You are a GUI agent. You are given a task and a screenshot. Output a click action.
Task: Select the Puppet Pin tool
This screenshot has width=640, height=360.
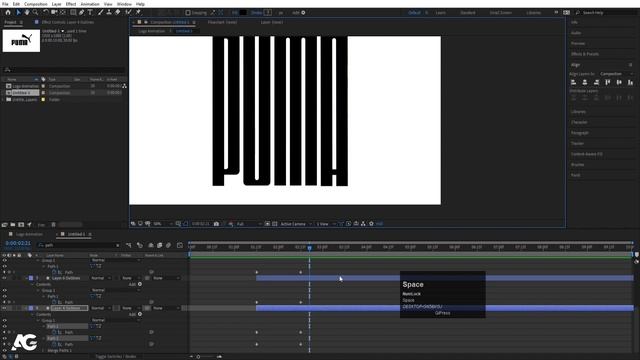click(138, 13)
